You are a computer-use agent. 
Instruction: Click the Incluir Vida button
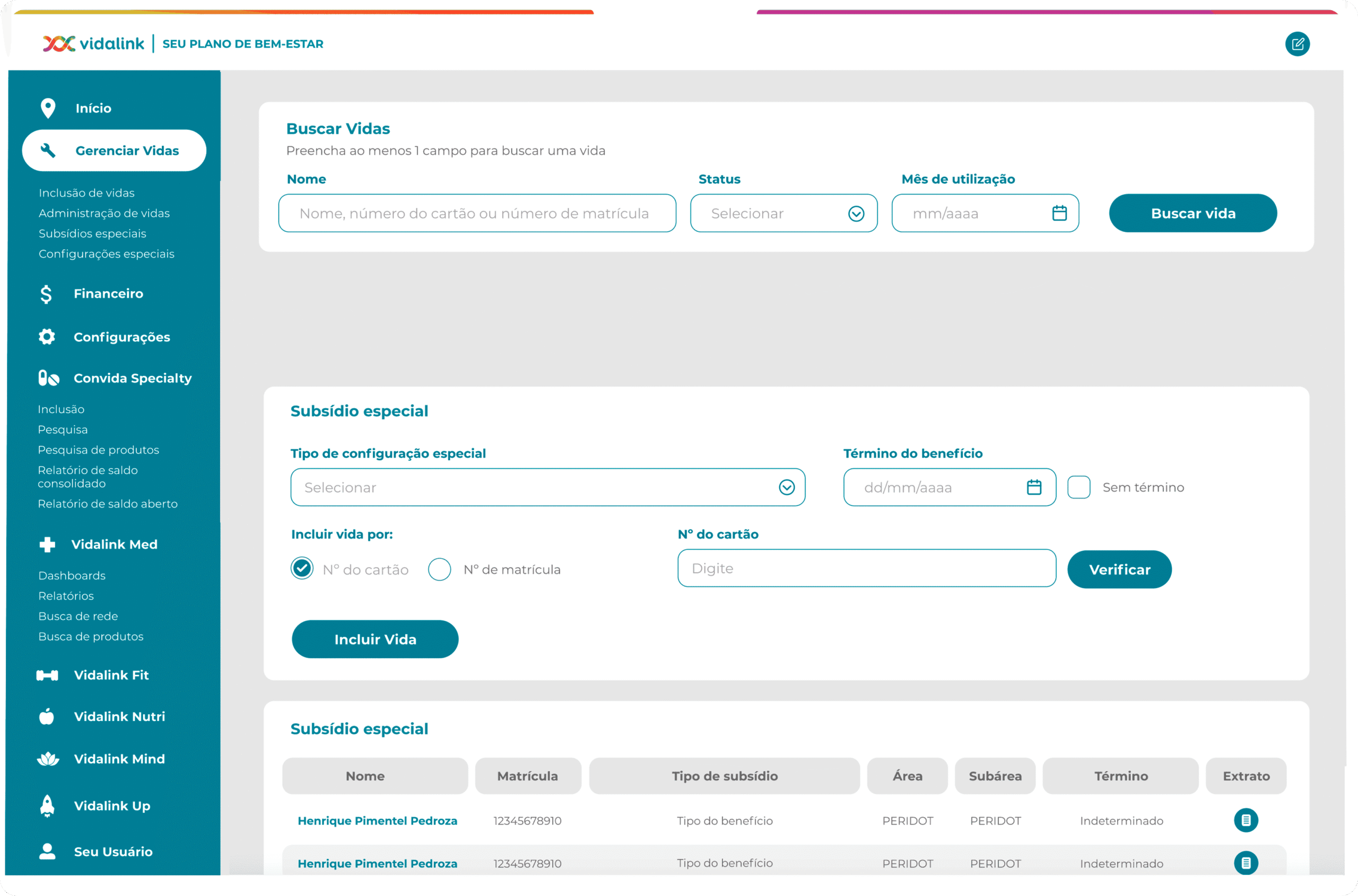pyautogui.click(x=375, y=639)
